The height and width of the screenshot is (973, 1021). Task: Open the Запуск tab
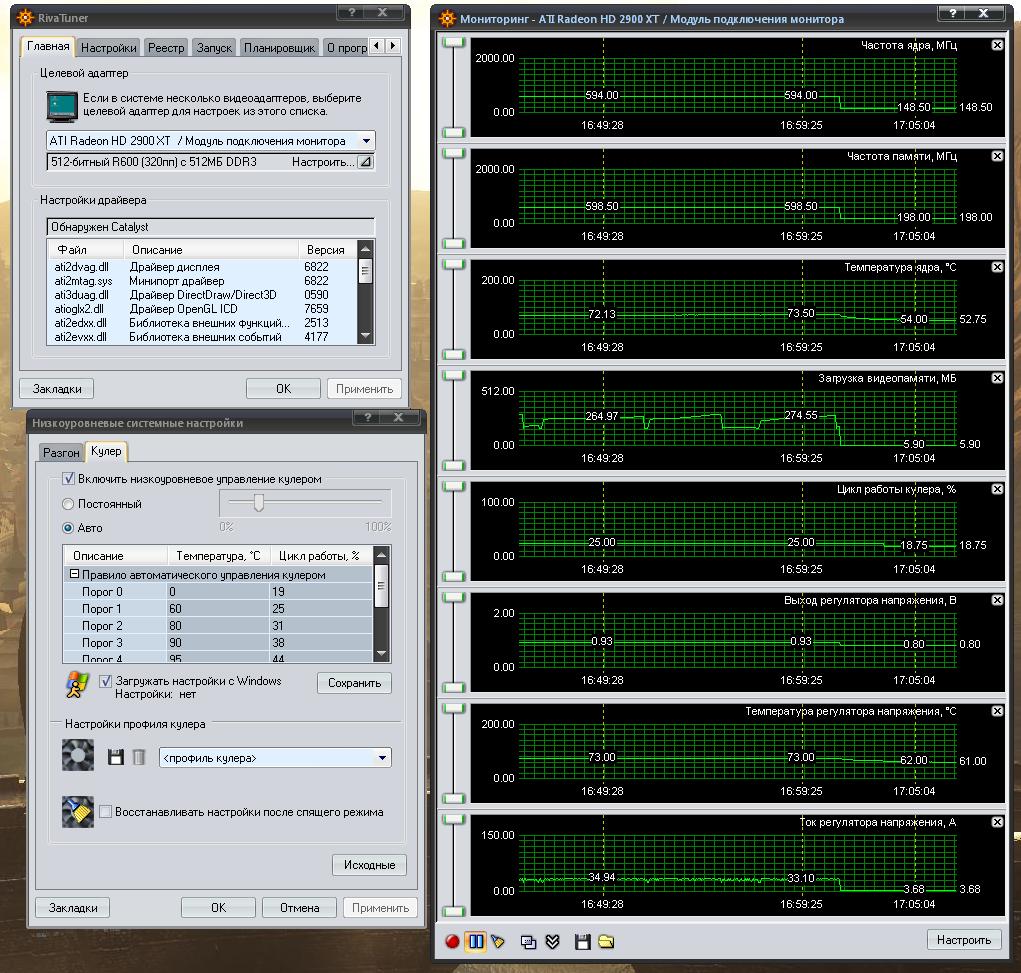tap(214, 48)
